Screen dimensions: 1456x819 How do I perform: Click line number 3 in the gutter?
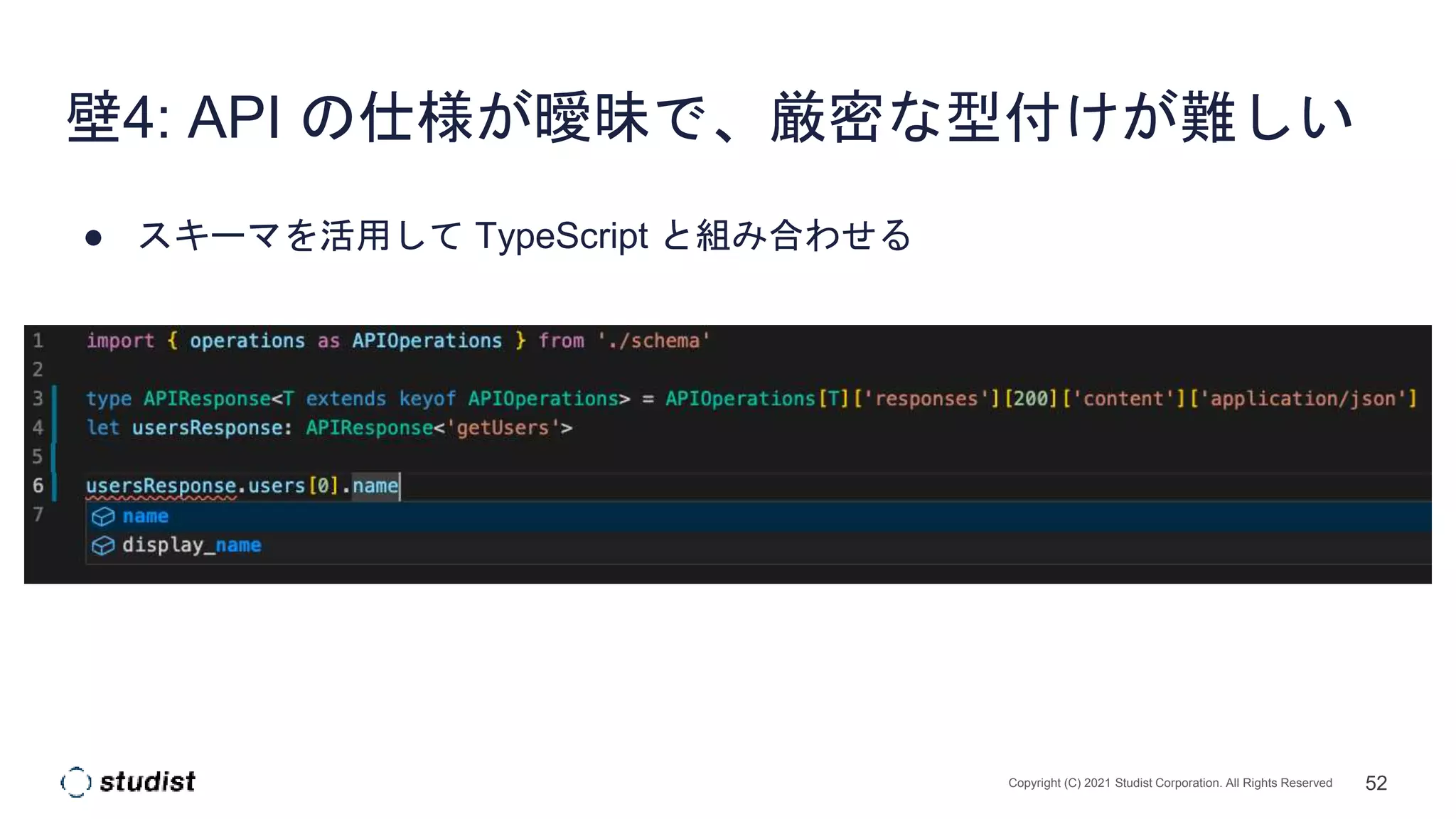(x=38, y=398)
